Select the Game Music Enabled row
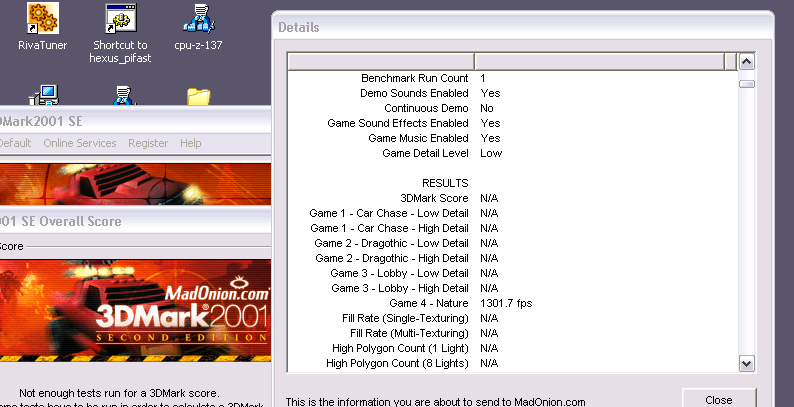This screenshot has height=407, width=794. [512, 138]
